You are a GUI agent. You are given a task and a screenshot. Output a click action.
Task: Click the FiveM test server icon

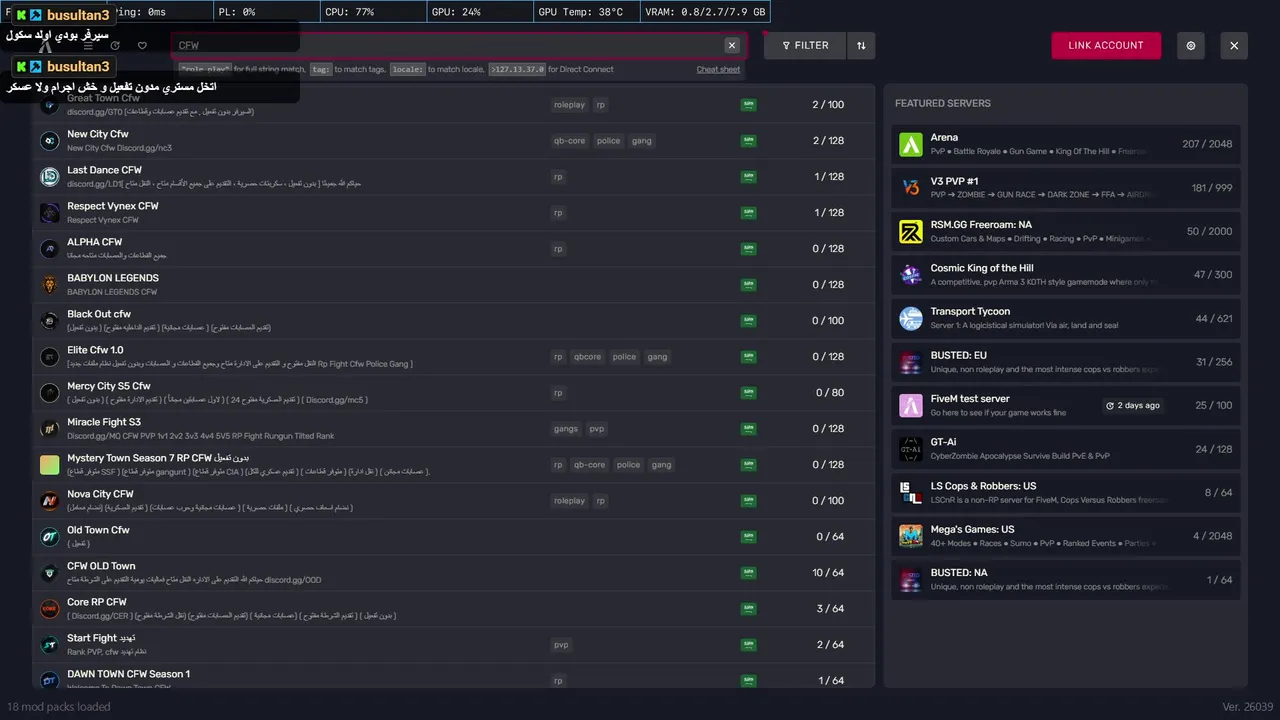(x=911, y=405)
